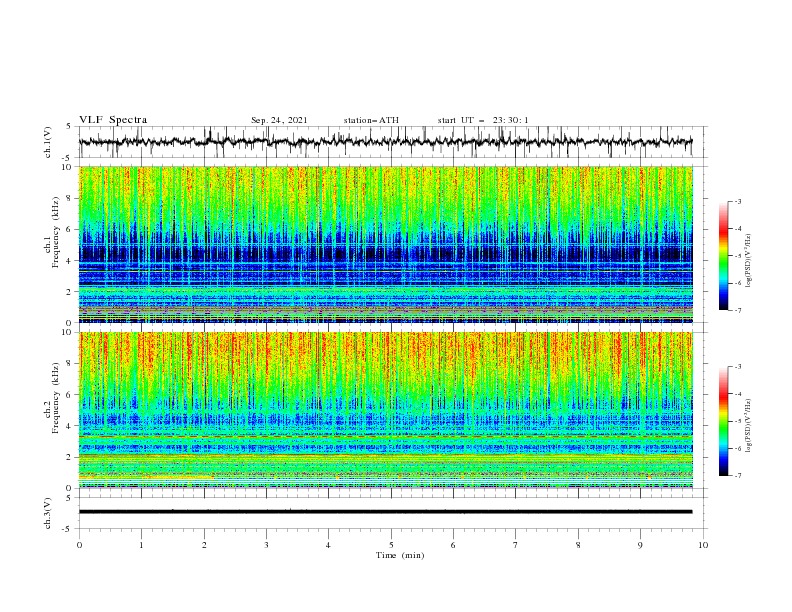Click time axis tick label 7
The height and width of the screenshot is (612, 792).
click(516, 545)
